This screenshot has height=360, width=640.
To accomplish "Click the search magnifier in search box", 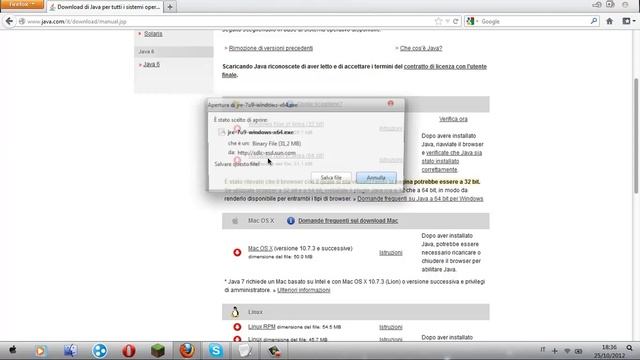I will (594, 21).
